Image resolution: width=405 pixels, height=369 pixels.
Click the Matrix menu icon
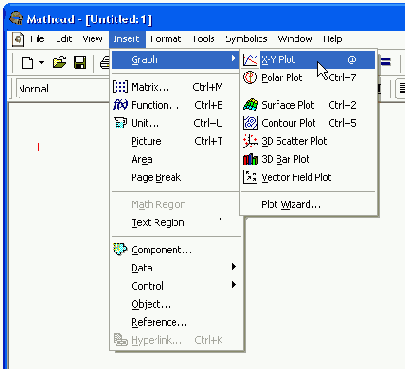pos(120,87)
